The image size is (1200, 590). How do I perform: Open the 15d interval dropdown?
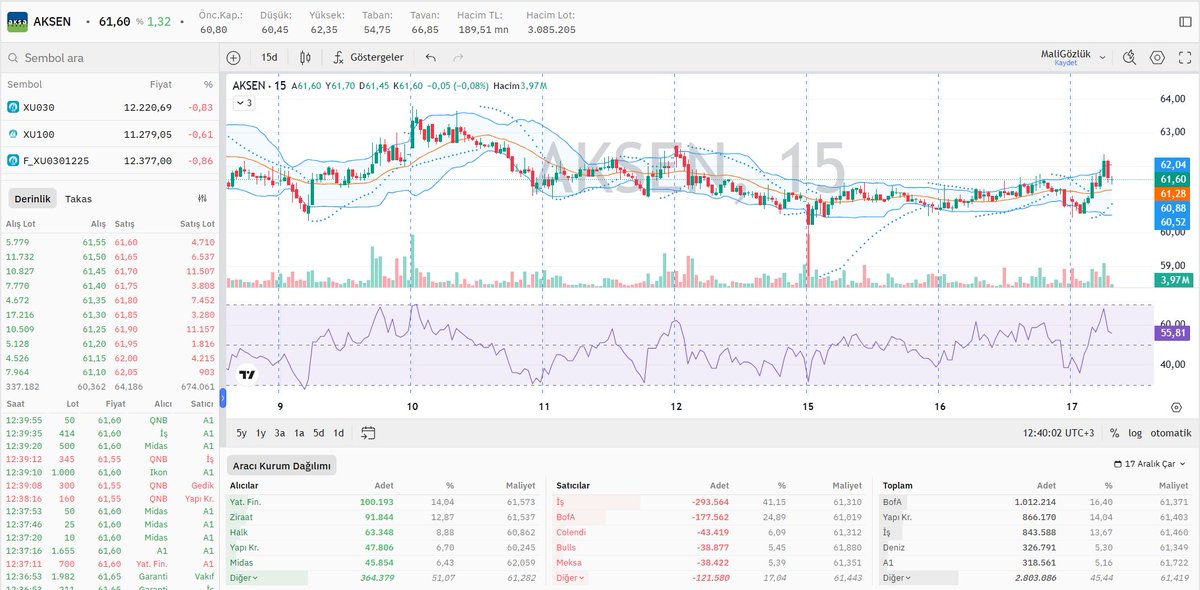pyautogui.click(x=269, y=58)
